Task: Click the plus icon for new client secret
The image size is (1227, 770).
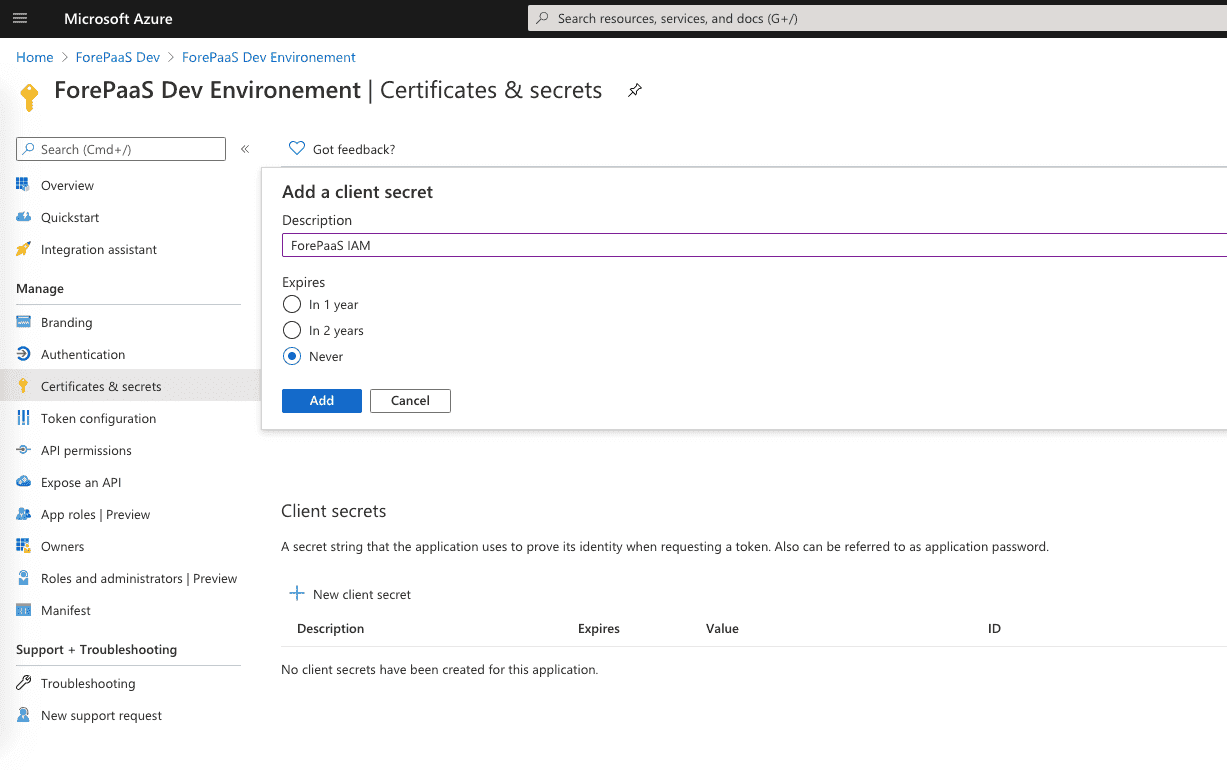Action: 296,593
